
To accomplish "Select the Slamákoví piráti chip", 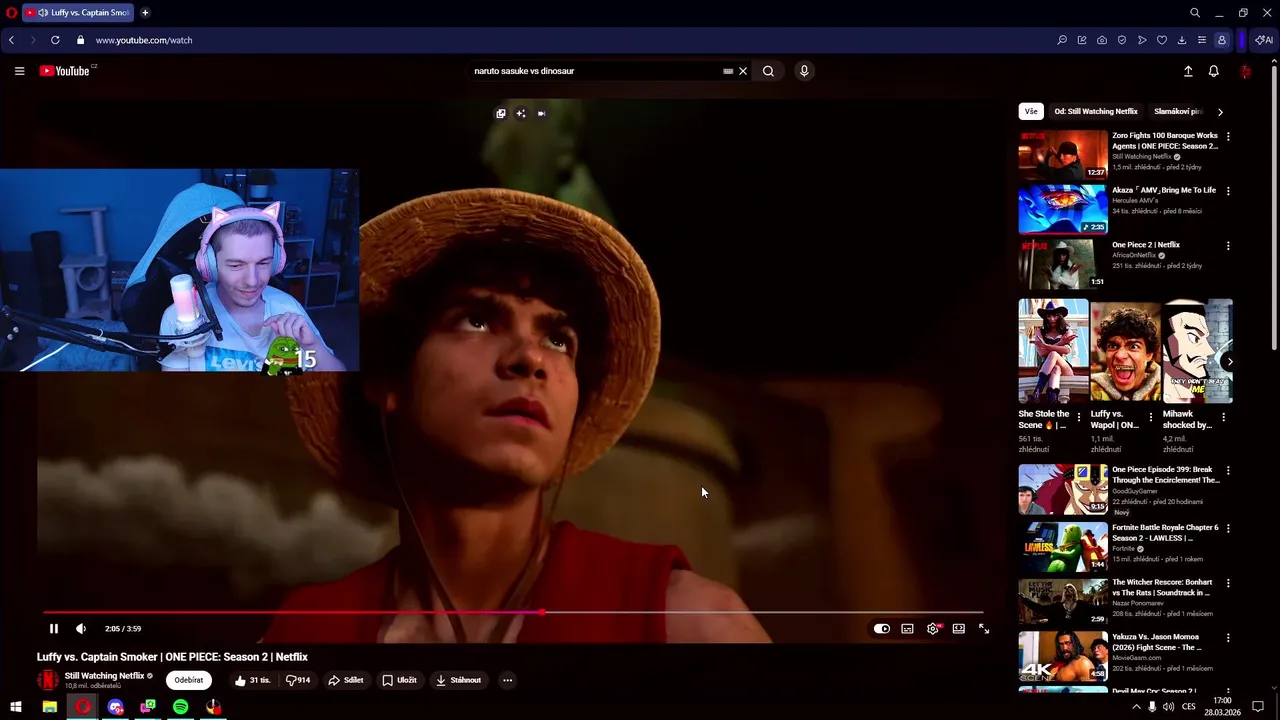I will pos(1178,111).
